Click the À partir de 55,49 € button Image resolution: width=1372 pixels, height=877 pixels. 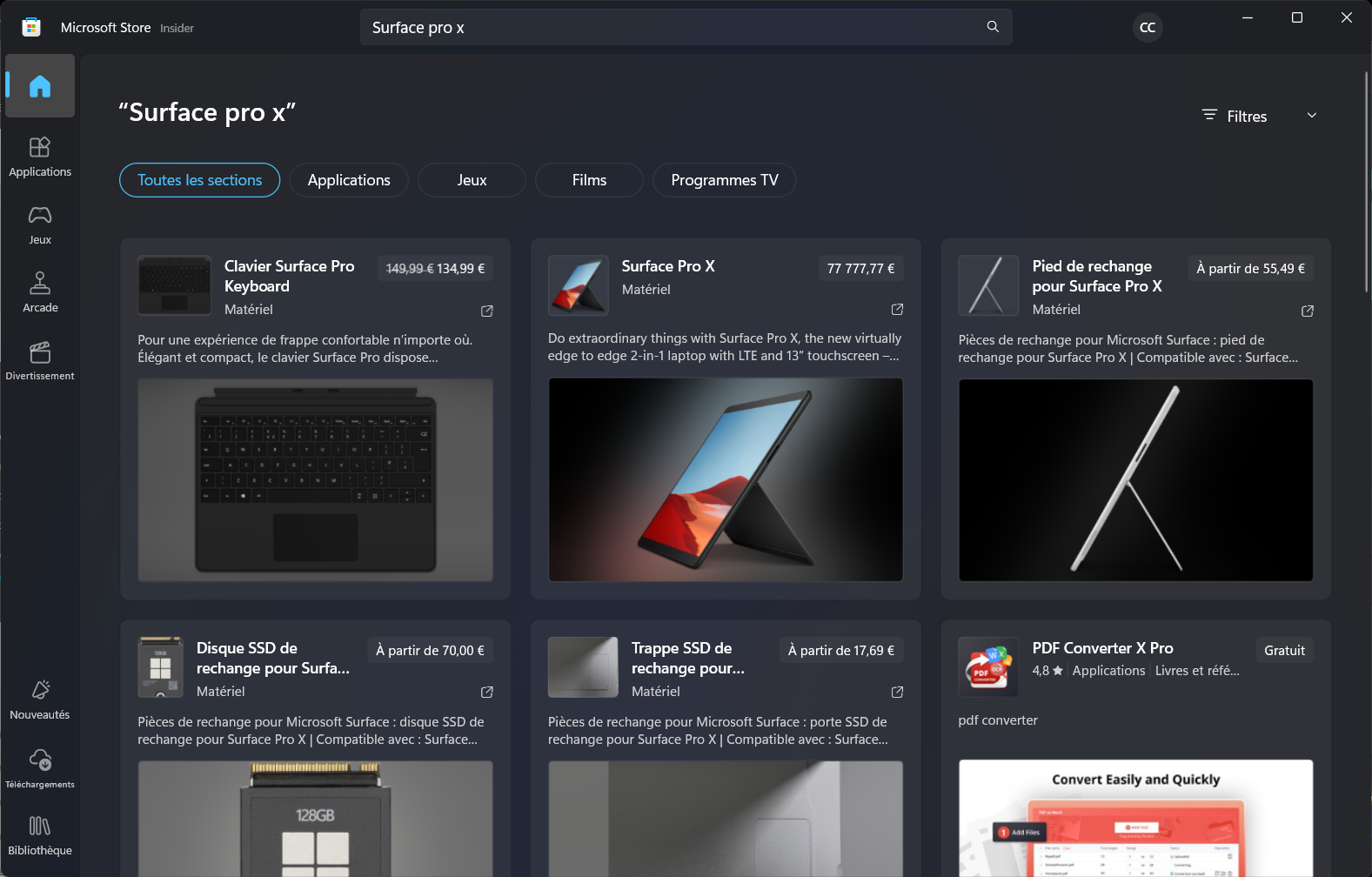pos(1251,269)
